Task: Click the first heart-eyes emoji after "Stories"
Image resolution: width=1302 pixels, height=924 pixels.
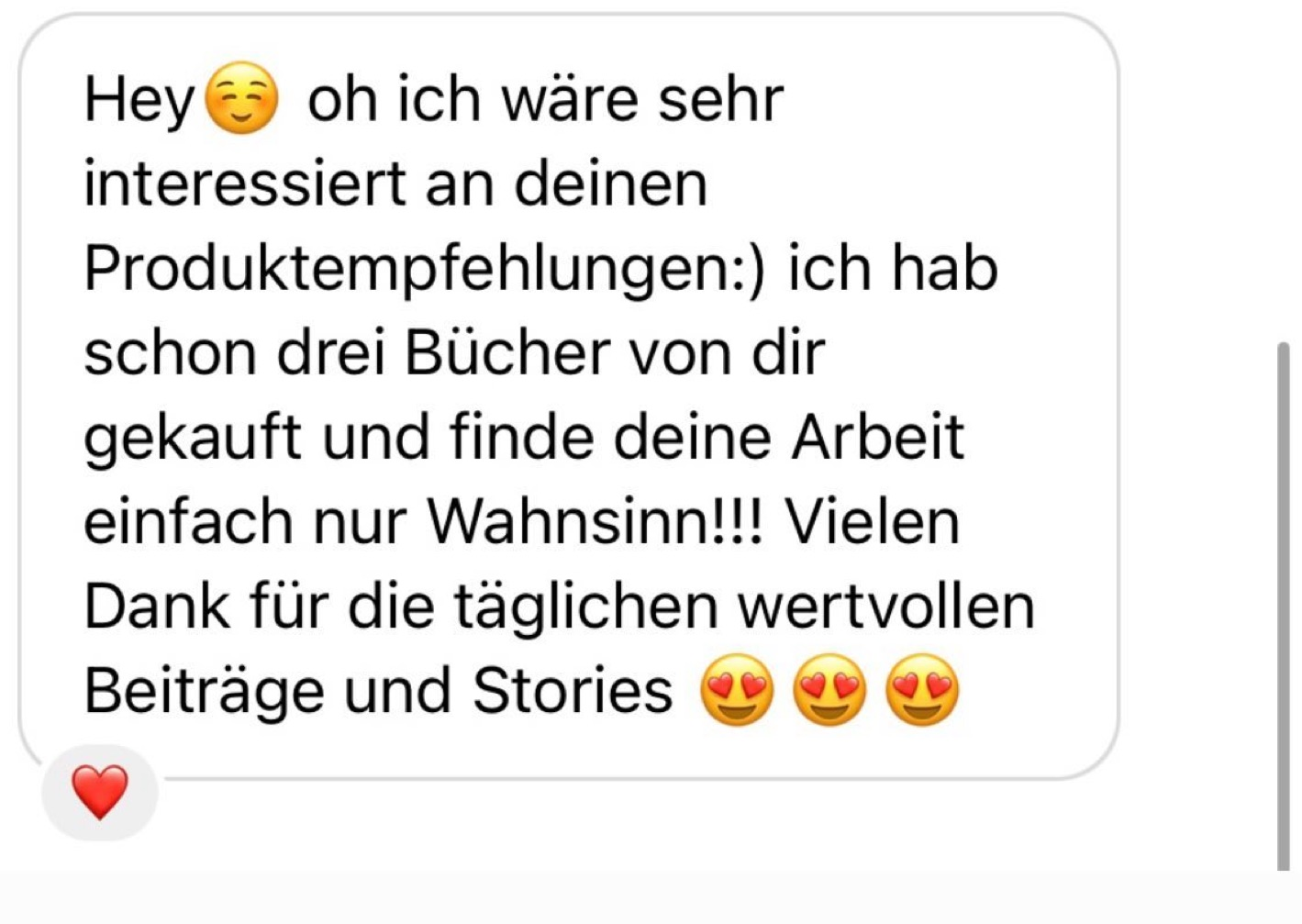Action: click(x=737, y=690)
